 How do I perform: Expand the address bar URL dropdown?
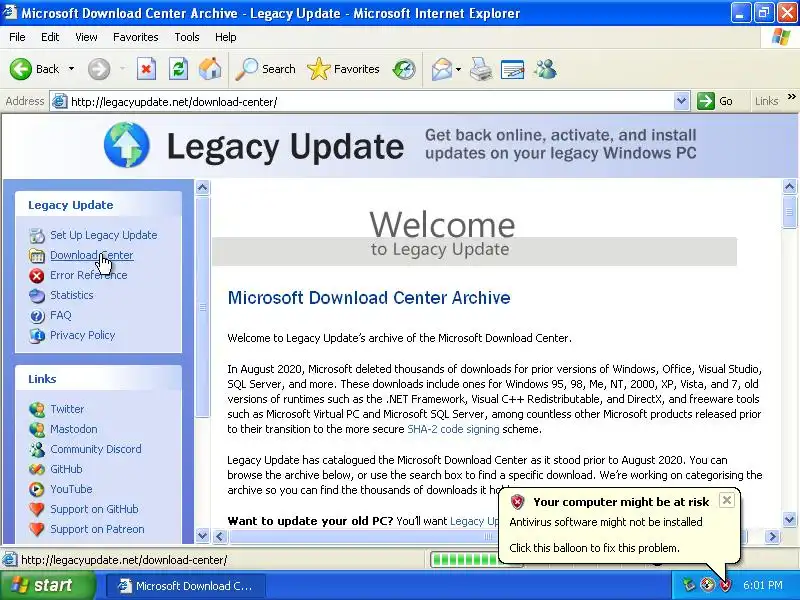pos(681,101)
